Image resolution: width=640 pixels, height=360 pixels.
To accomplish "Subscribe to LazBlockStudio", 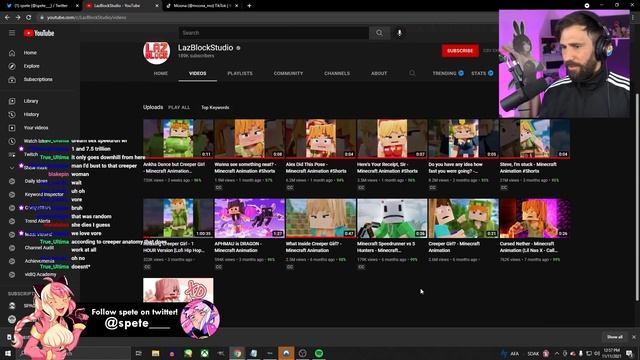I will click(460, 51).
